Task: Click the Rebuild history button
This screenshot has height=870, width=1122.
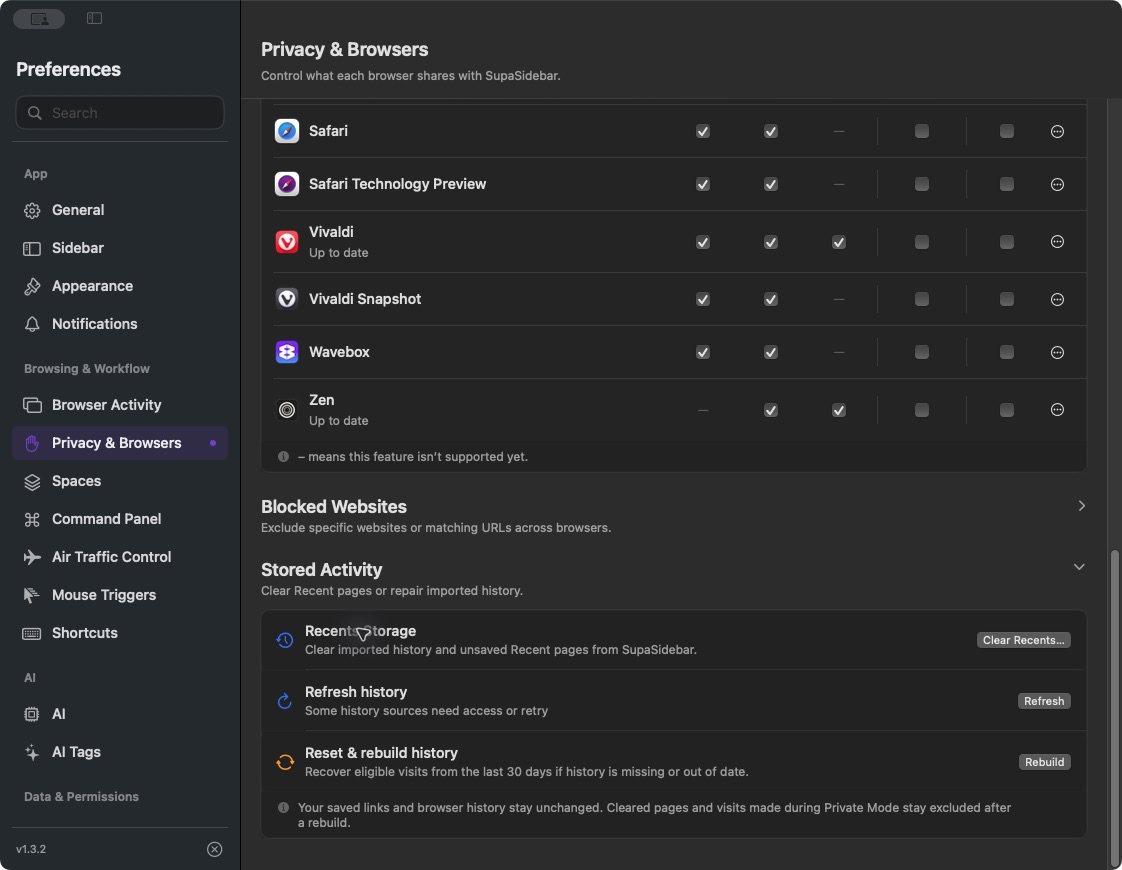Action: click(x=1045, y=762)
